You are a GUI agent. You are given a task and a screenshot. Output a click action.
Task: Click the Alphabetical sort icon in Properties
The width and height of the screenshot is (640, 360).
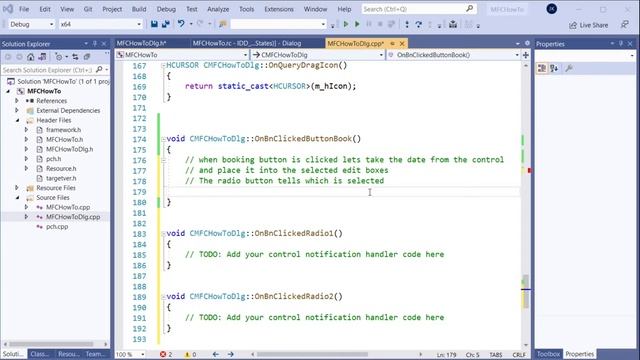554,69
